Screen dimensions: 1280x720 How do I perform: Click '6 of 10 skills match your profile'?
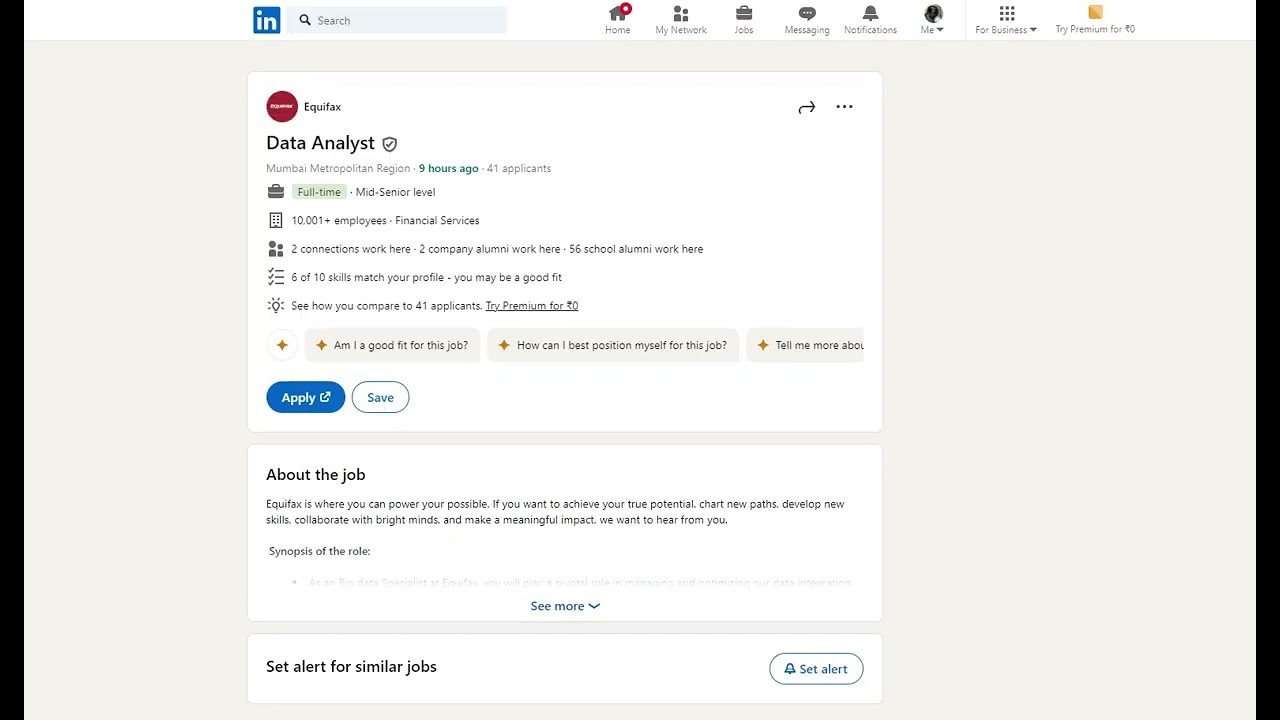coord(367,277)
